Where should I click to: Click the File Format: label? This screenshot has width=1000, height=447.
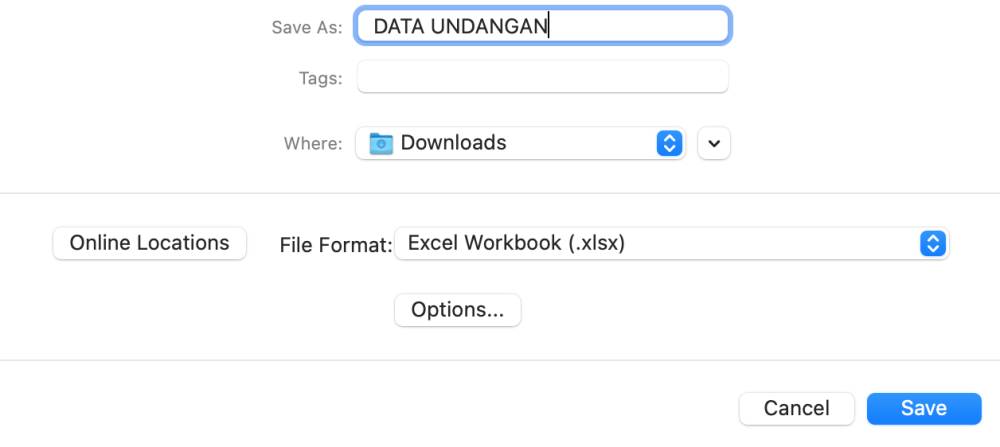coord(335,245)
